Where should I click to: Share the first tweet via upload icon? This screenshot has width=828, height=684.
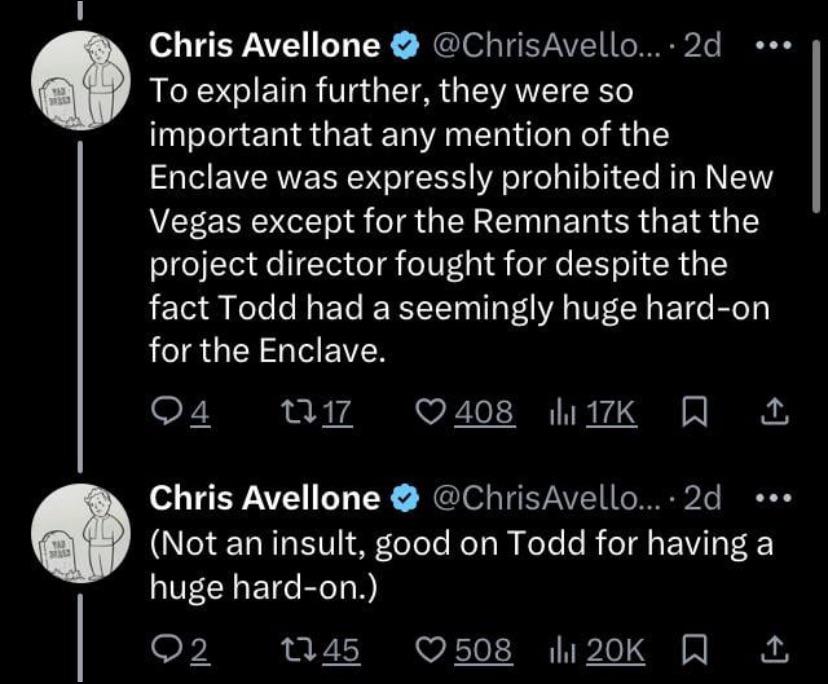pyautogui.click(x=775, y=413)
